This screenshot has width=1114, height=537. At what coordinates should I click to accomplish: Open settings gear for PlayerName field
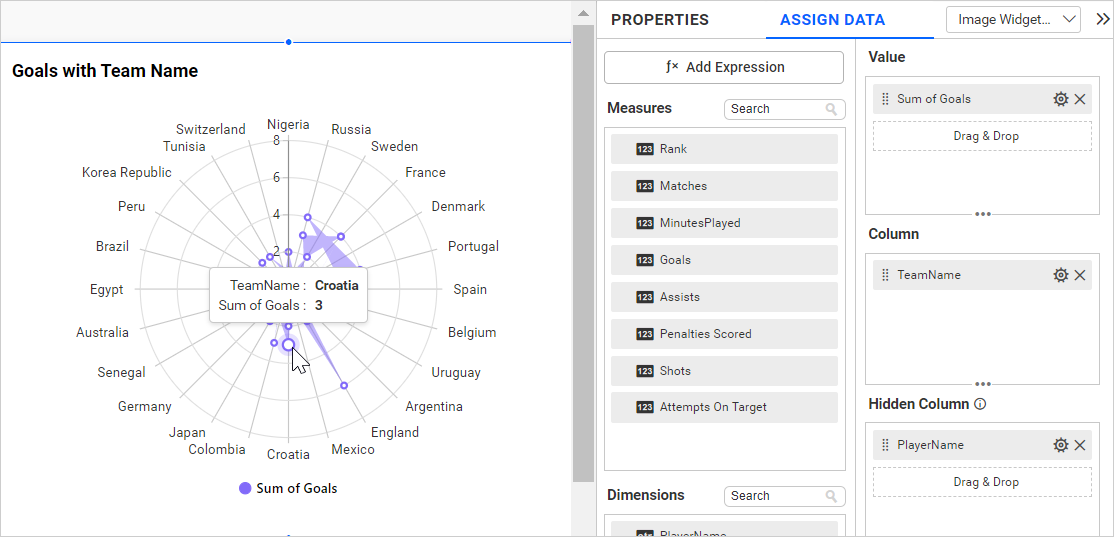[x=1061, y=445]
